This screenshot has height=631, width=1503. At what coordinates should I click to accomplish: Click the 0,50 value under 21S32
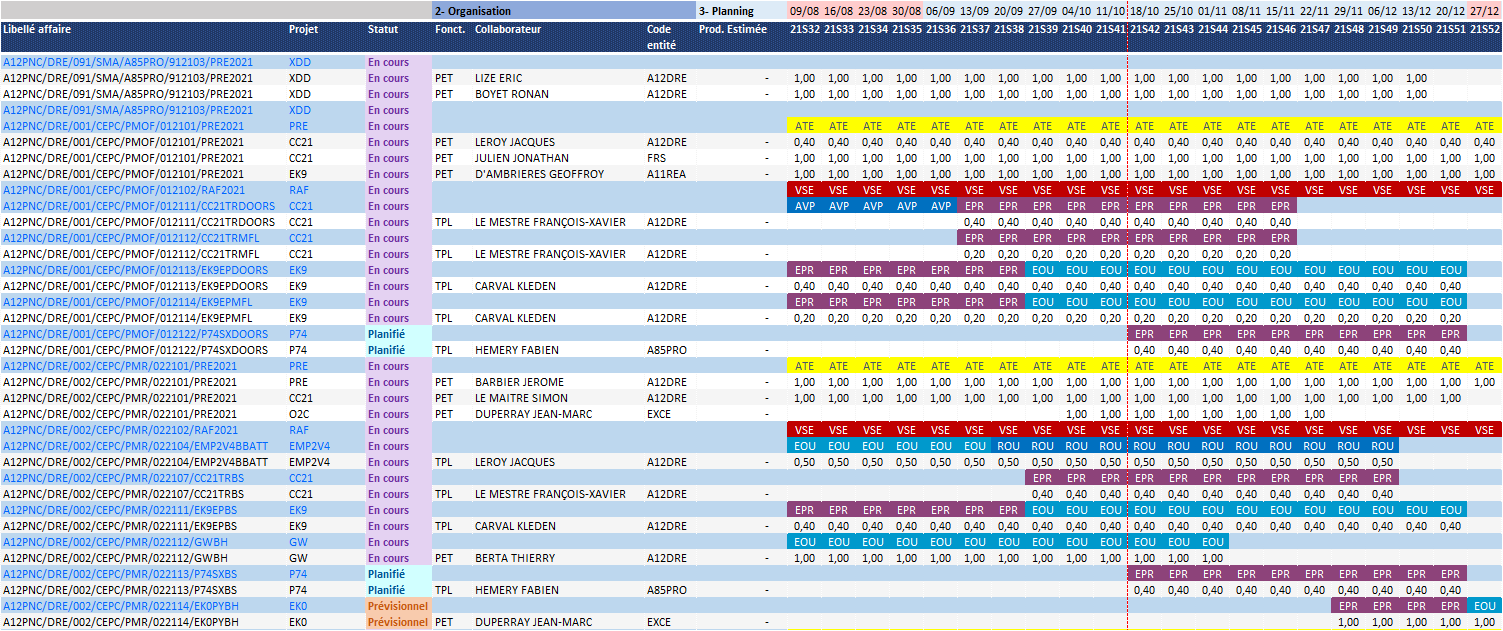click(x=805, y=462)
